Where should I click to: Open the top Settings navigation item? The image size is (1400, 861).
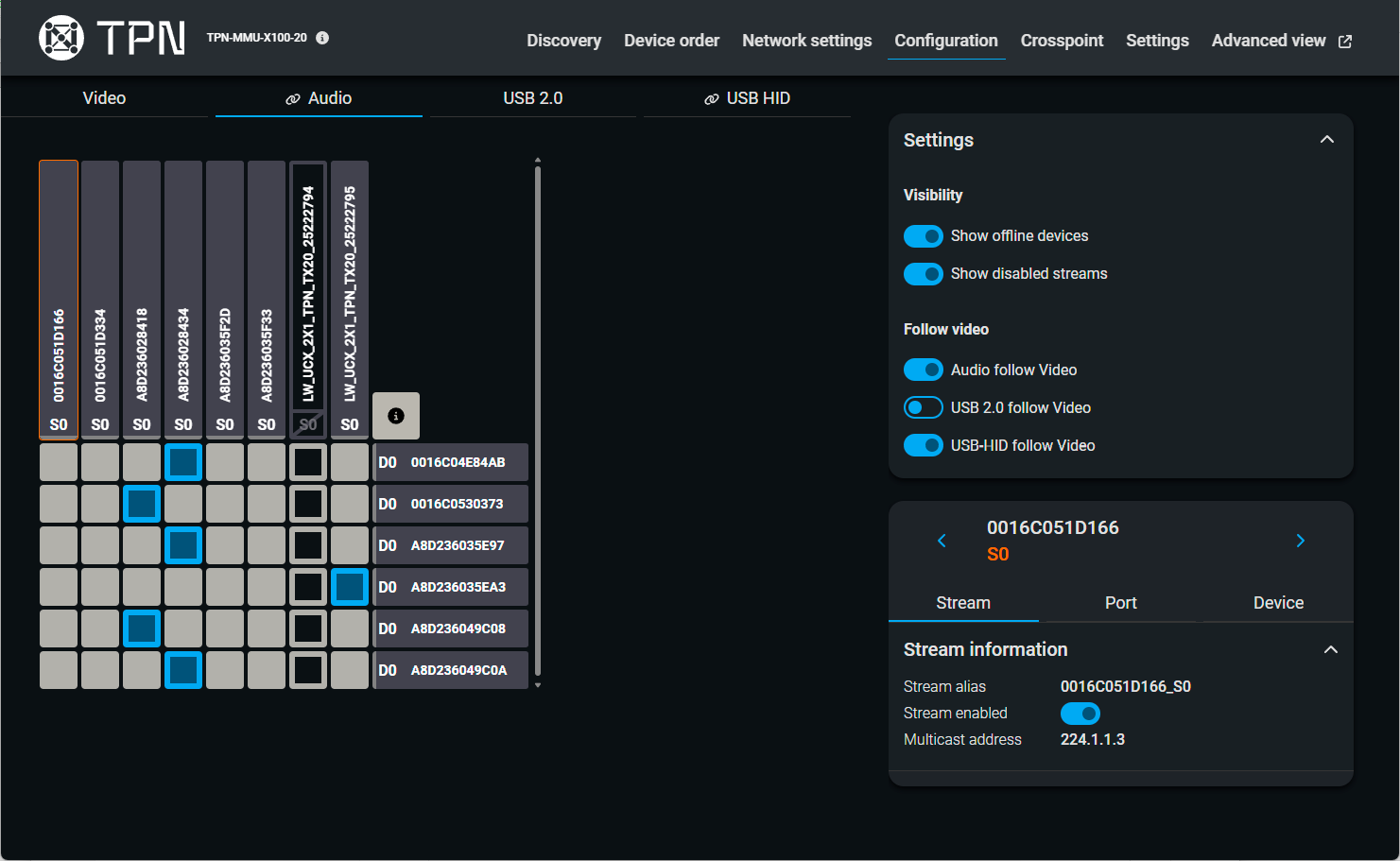[x=1157, y=41]
